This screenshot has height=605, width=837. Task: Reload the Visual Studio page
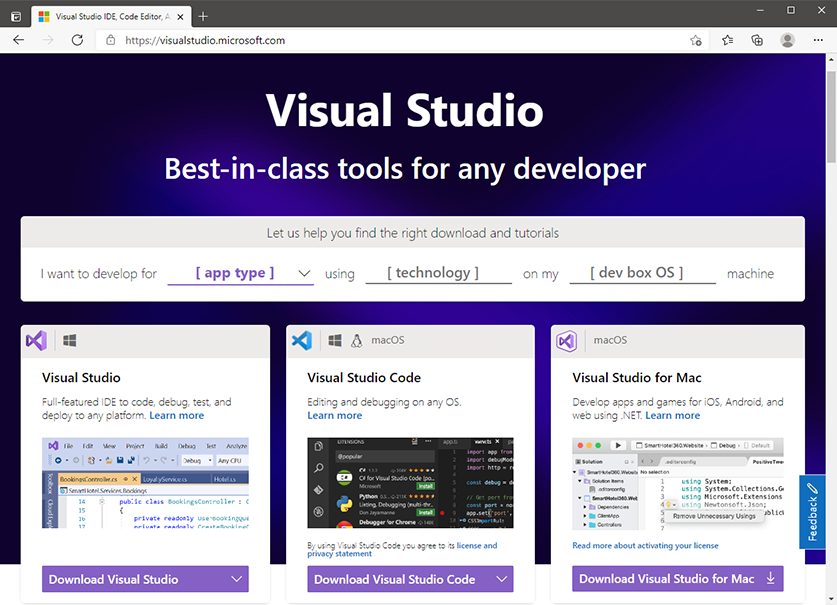click(x=77, y=40)
